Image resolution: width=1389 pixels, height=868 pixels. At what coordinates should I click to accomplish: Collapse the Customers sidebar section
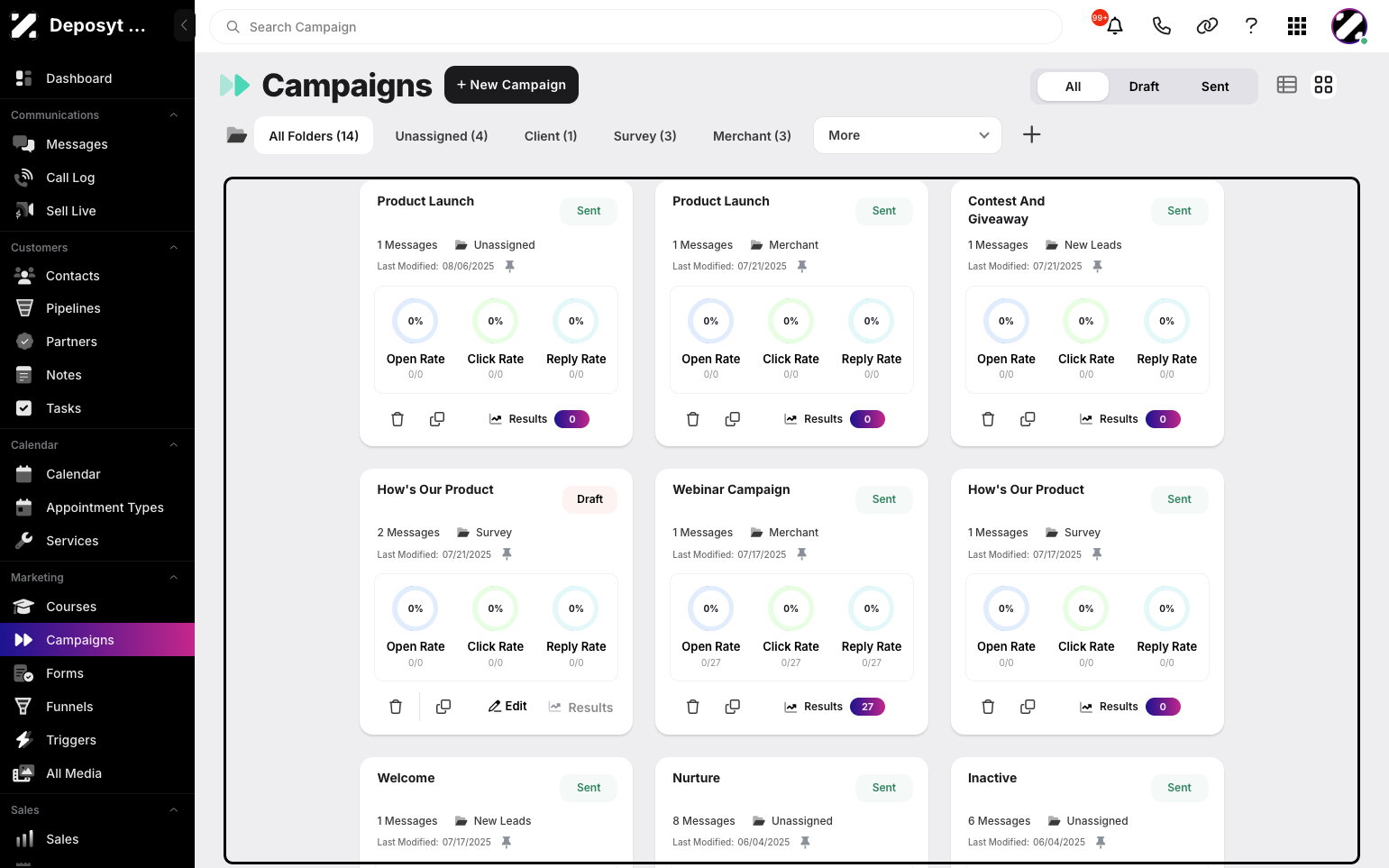tap(174, 248)
